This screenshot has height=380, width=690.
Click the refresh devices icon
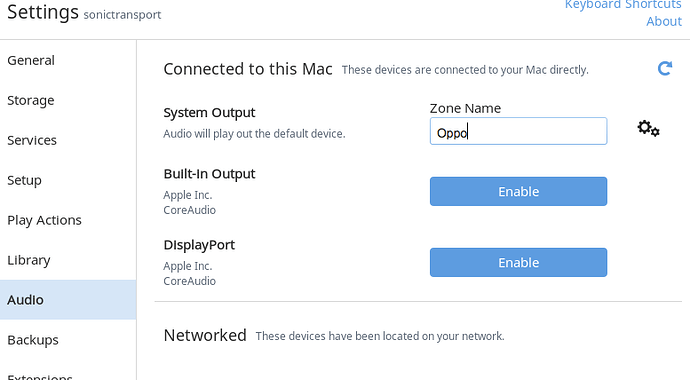pyautogui.click(x=665, y=68)
